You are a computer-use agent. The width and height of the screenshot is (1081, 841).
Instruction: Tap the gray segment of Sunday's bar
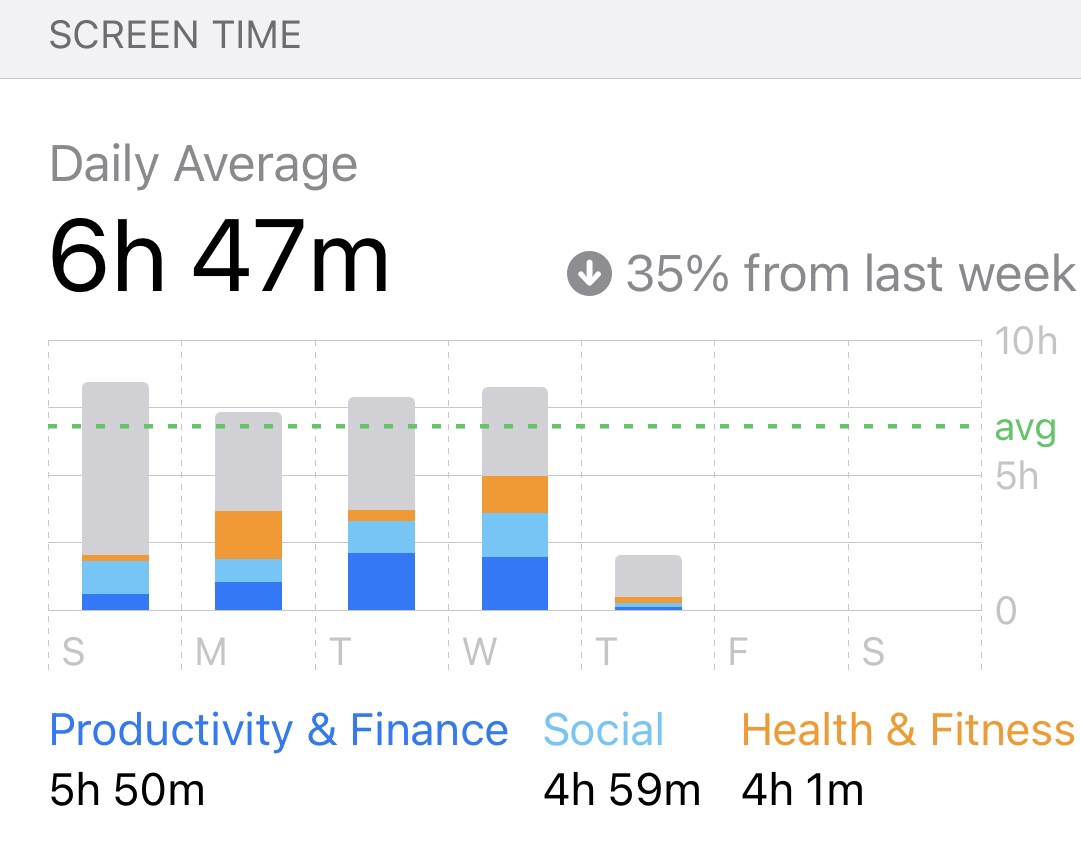click(115, 468)
